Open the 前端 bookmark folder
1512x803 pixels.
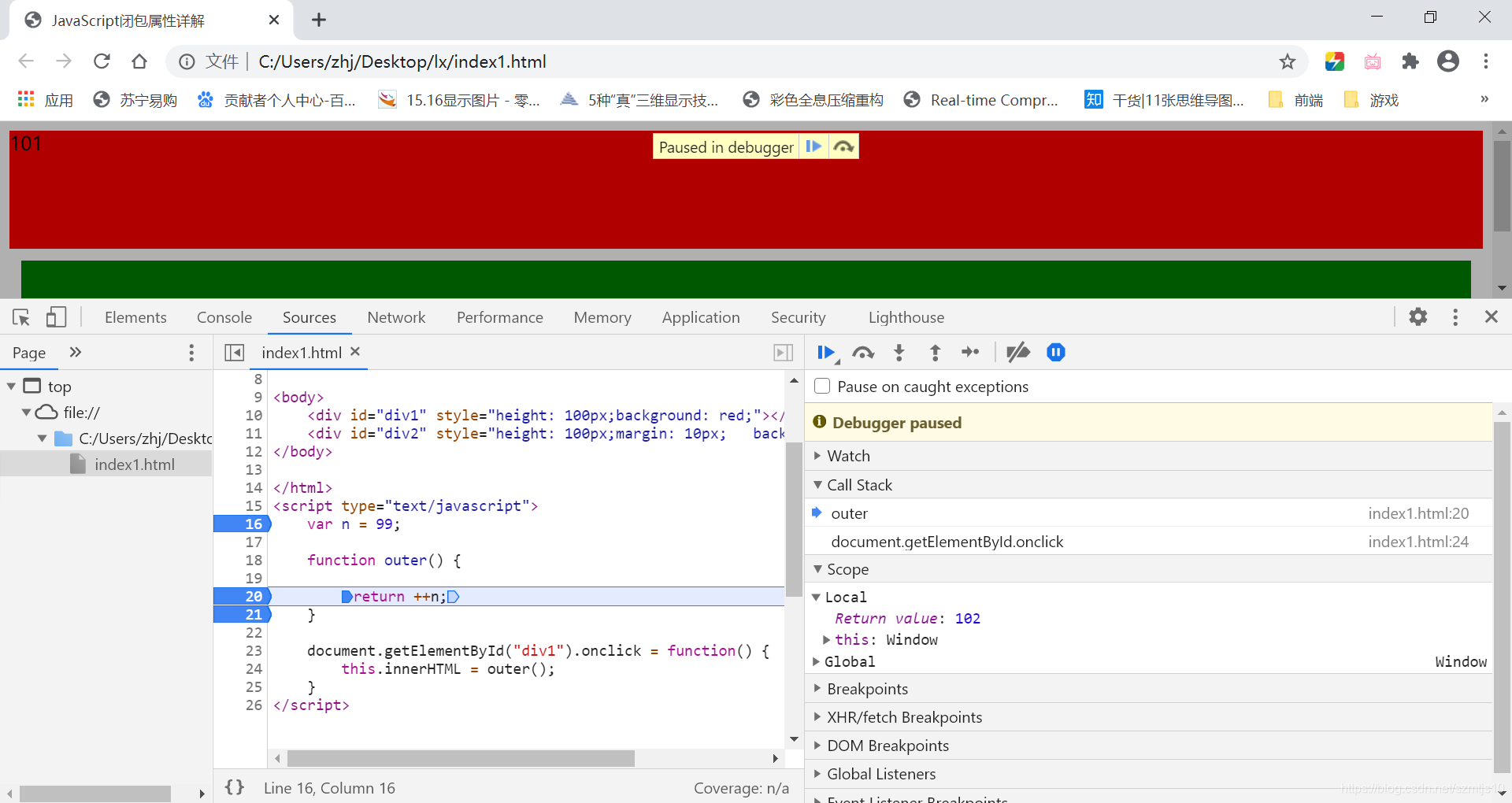[1296, 100]
